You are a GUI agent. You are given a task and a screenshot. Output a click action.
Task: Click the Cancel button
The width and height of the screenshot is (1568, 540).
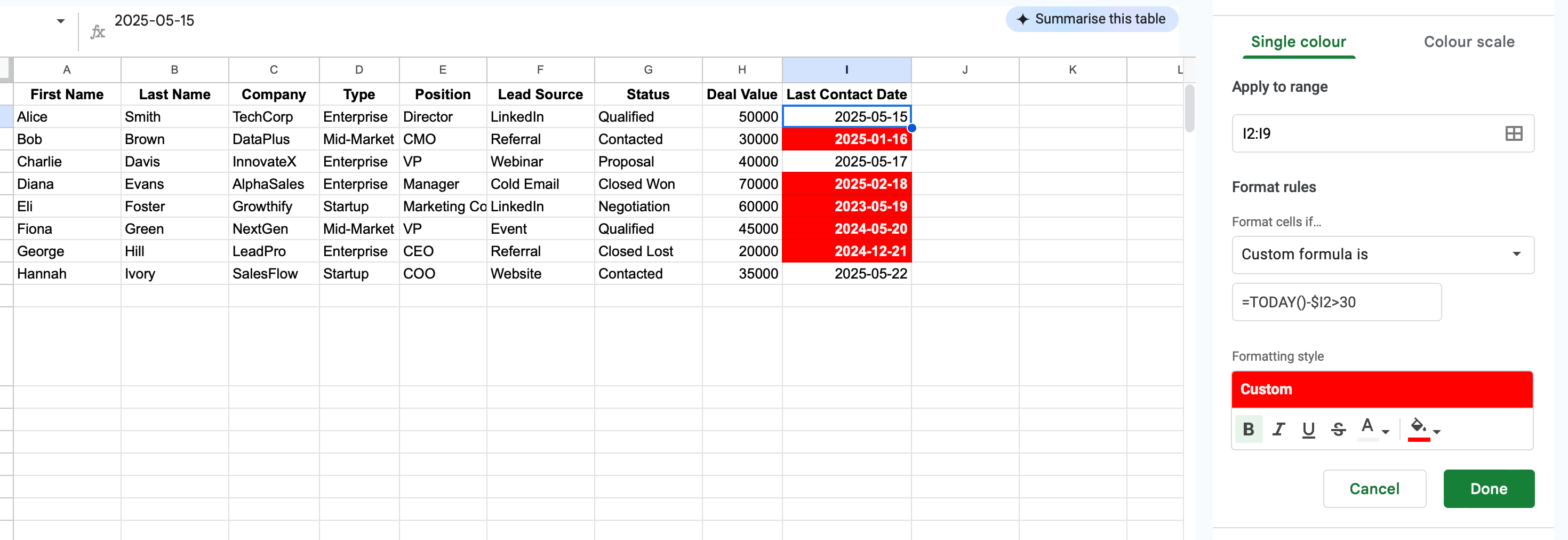click(x=1374, y=488)
